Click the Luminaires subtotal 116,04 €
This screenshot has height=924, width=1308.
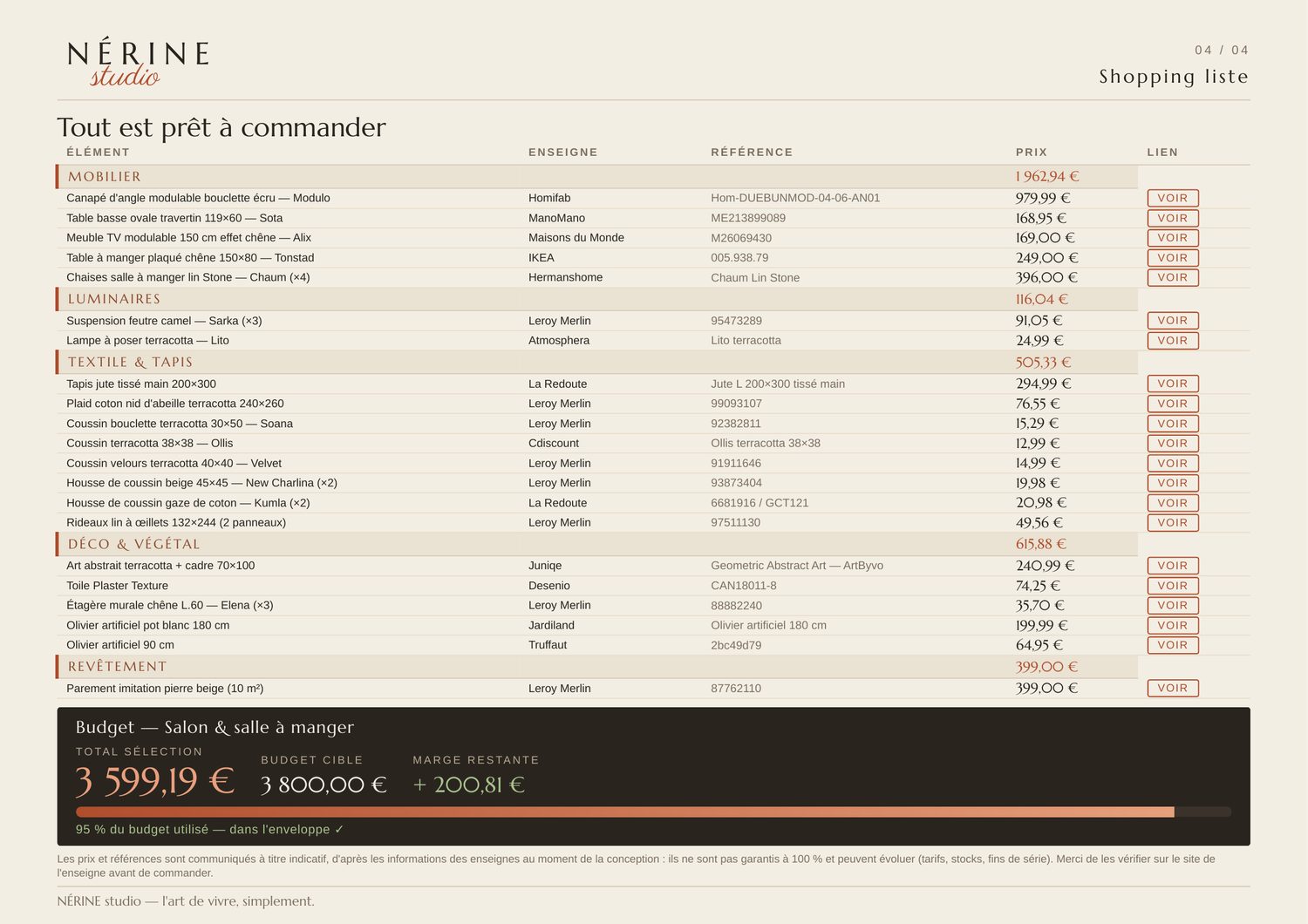click(x=1042, y=299)
